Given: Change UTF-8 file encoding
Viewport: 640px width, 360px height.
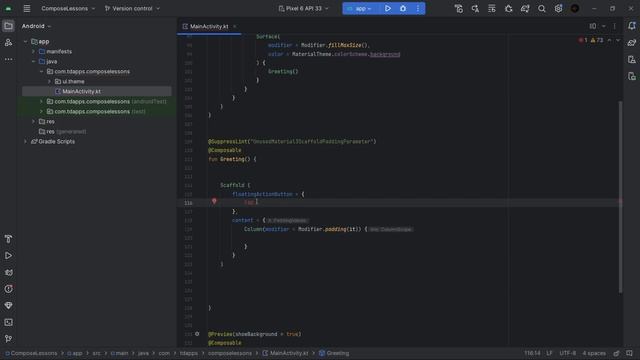Looking at the screenshot, I should (568, 353).
